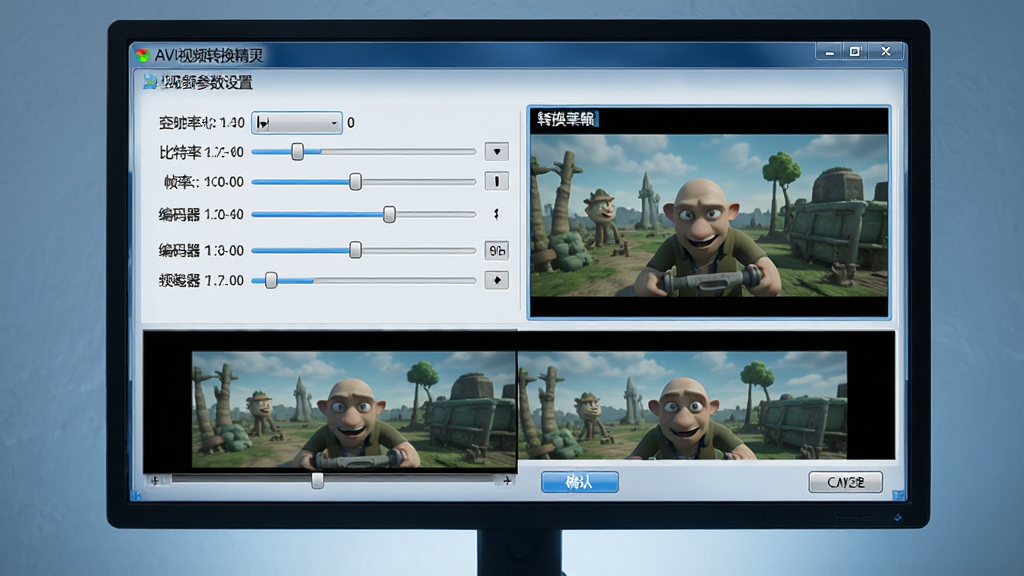
Task: Open the dropdown in the first parameter row
Action: coord(296,123)
